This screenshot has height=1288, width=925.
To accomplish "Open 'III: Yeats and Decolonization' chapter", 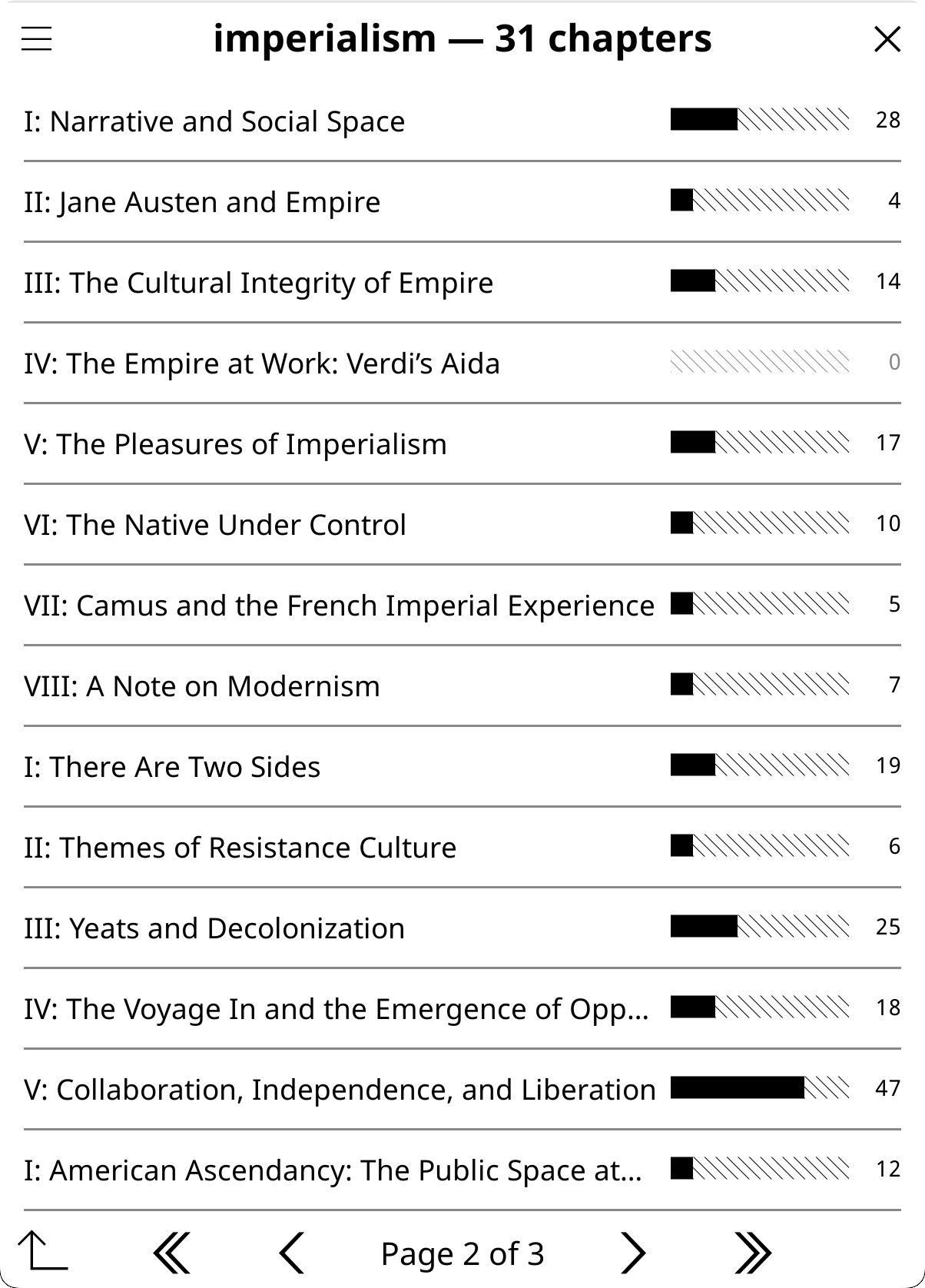I will [462, 928].
